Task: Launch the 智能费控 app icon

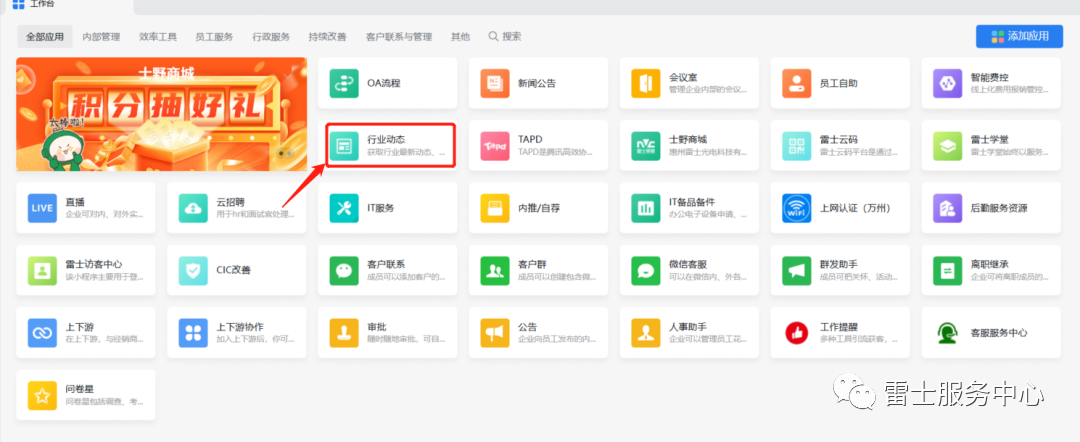Action: coord(946,83)
